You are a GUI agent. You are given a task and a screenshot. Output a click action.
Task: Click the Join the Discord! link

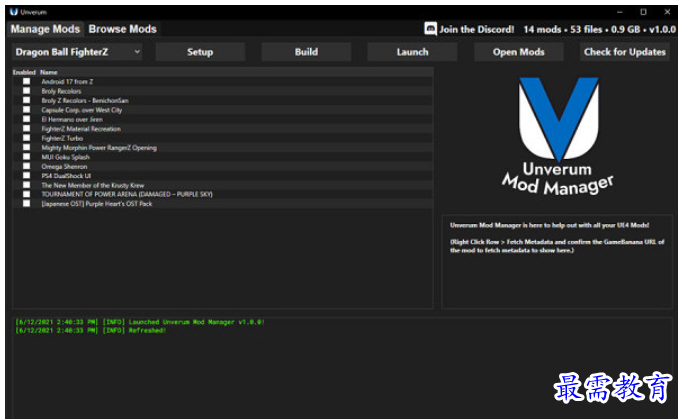point(477,29)
